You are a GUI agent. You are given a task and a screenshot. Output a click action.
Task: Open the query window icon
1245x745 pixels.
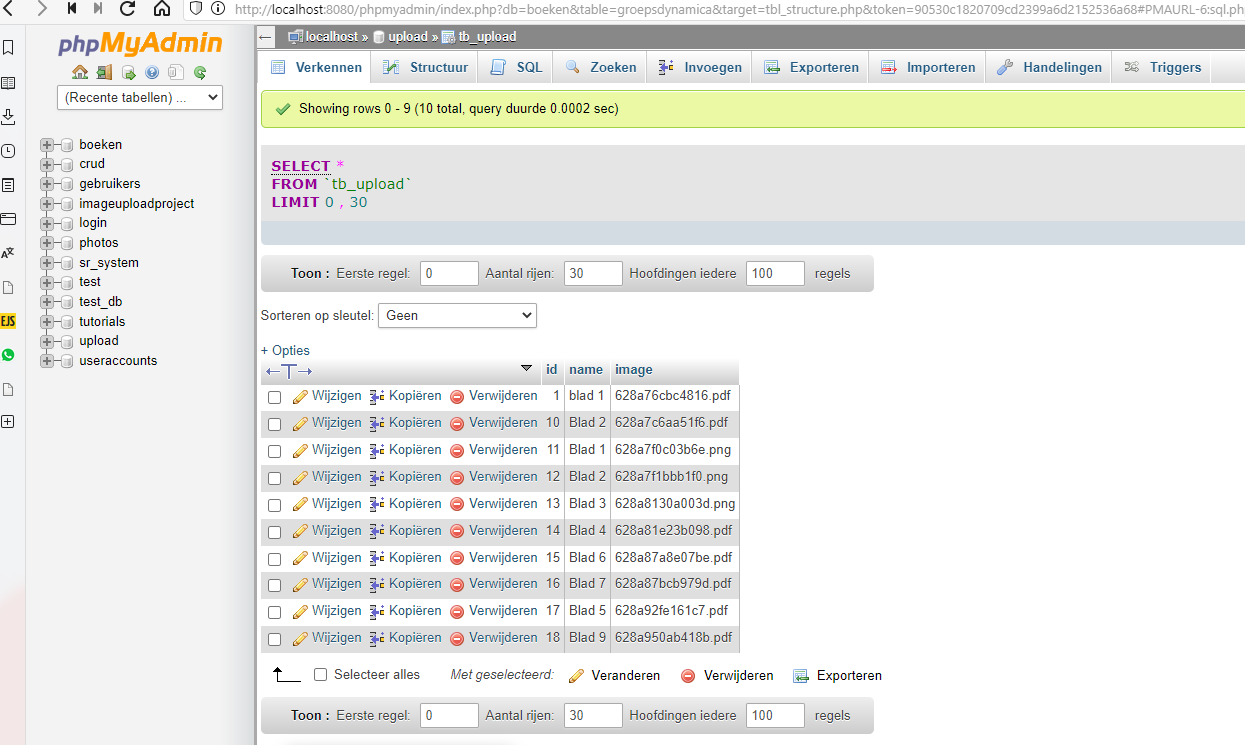point(128,72)
